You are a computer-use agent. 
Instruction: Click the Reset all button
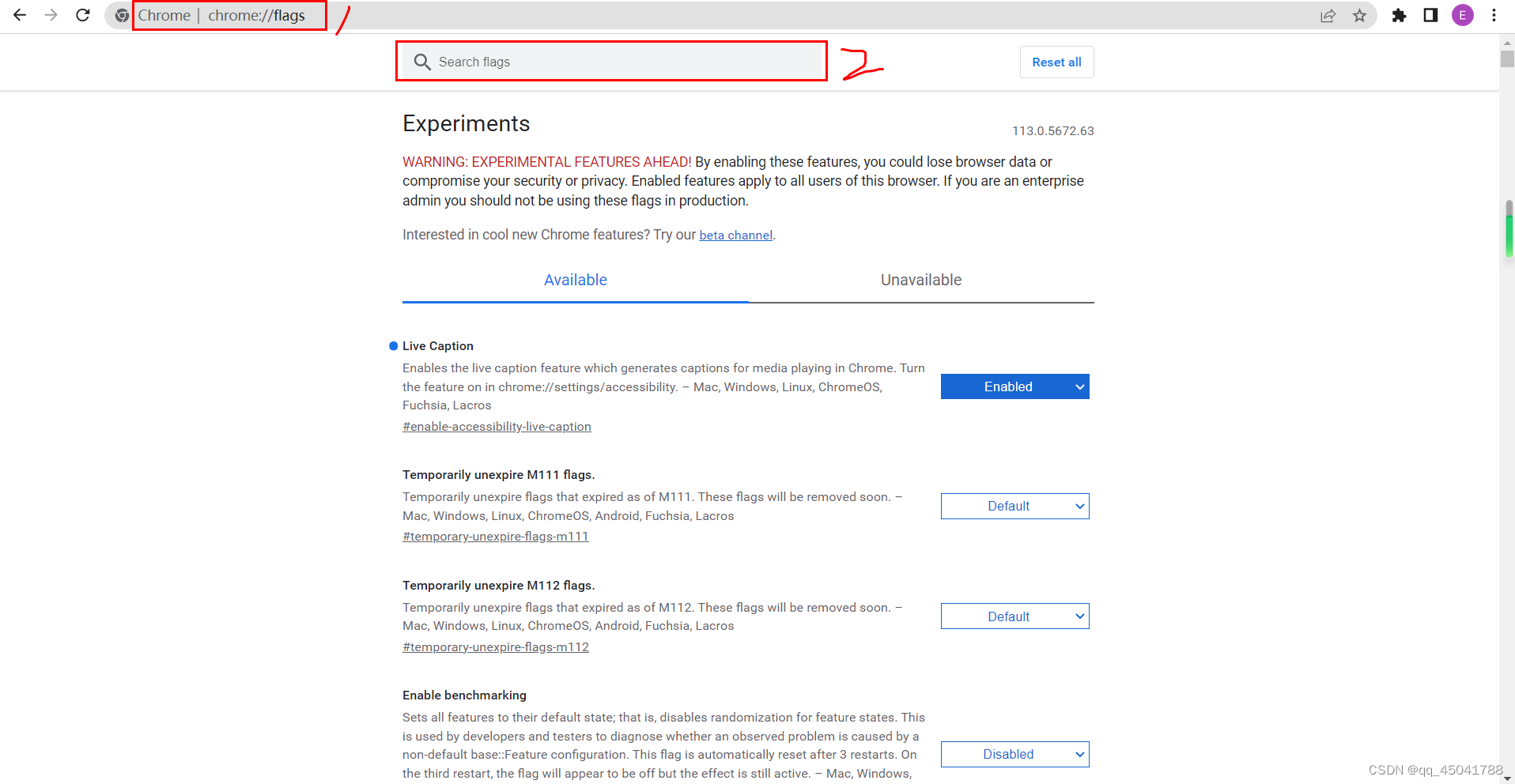(1056, 62)
